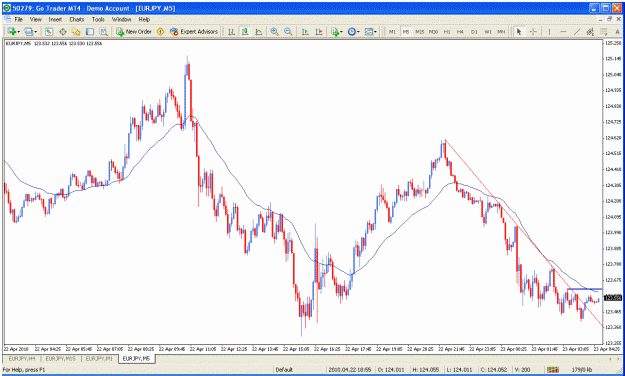
Task: Expand the Indicators dropdown arrow
Action: pos(342,31)
